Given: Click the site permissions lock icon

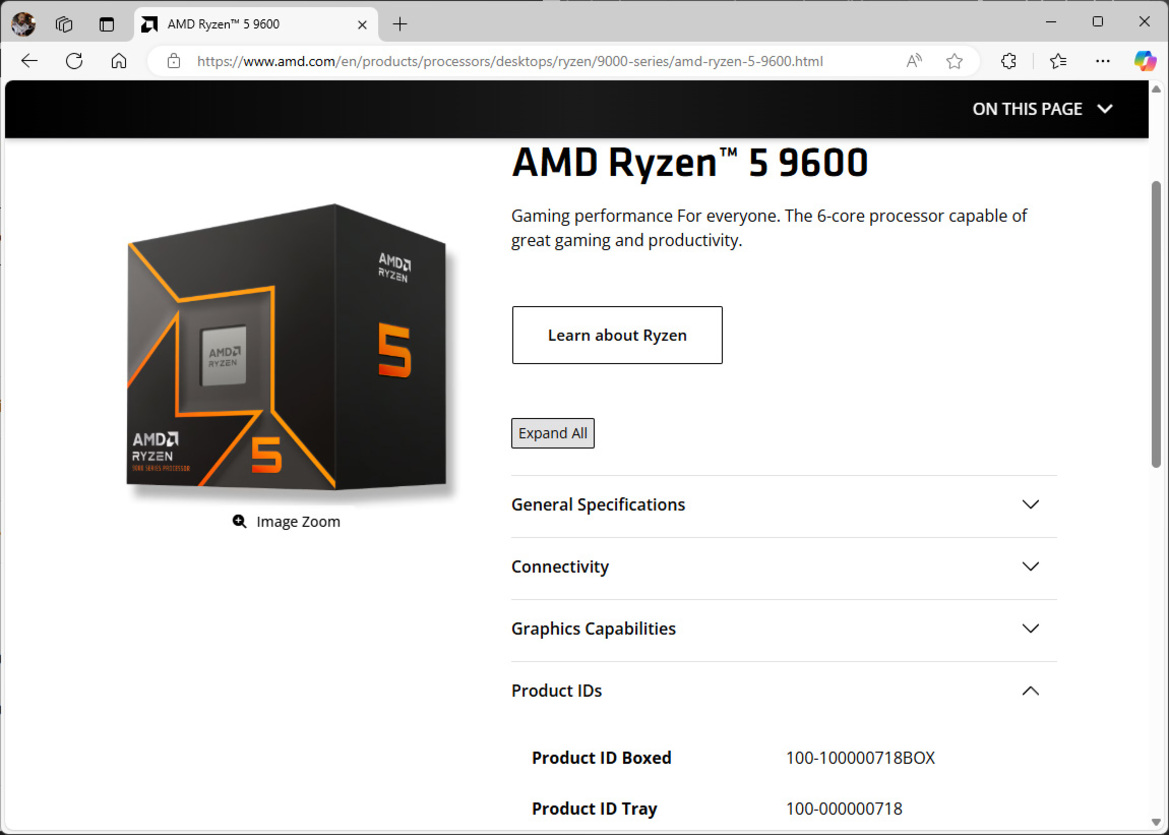Looking at the screenshot, I should 173,61.
